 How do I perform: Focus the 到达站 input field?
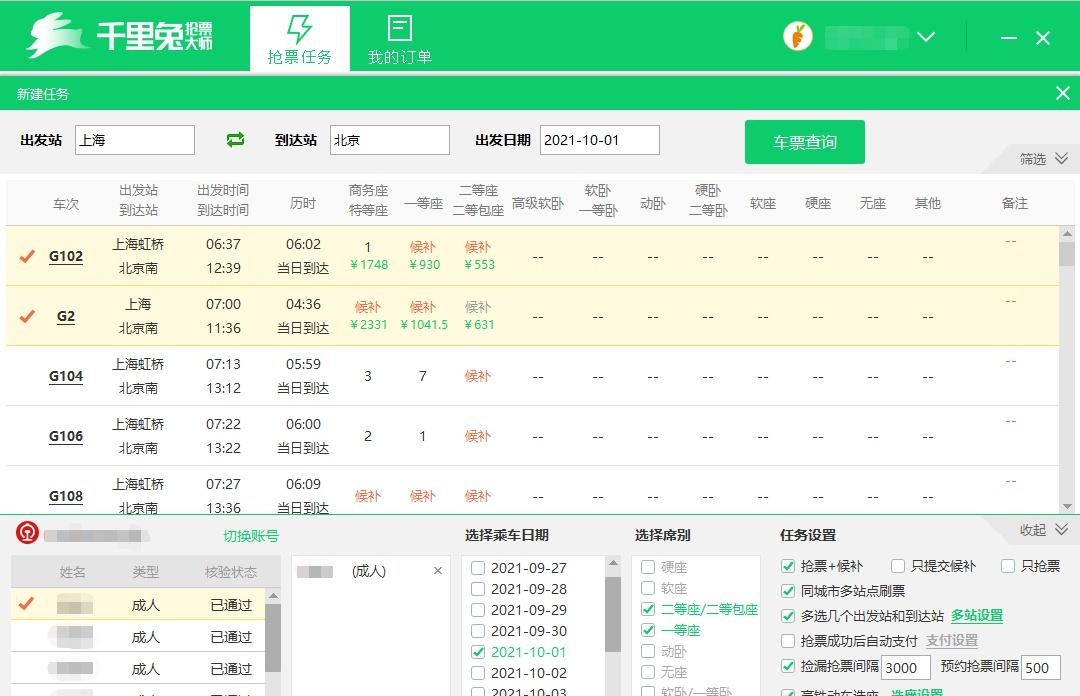390,140
